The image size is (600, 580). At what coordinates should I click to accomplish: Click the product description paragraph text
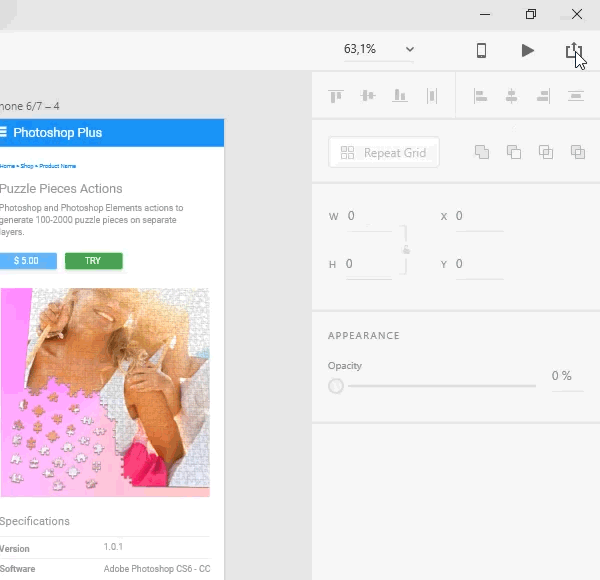91,220
